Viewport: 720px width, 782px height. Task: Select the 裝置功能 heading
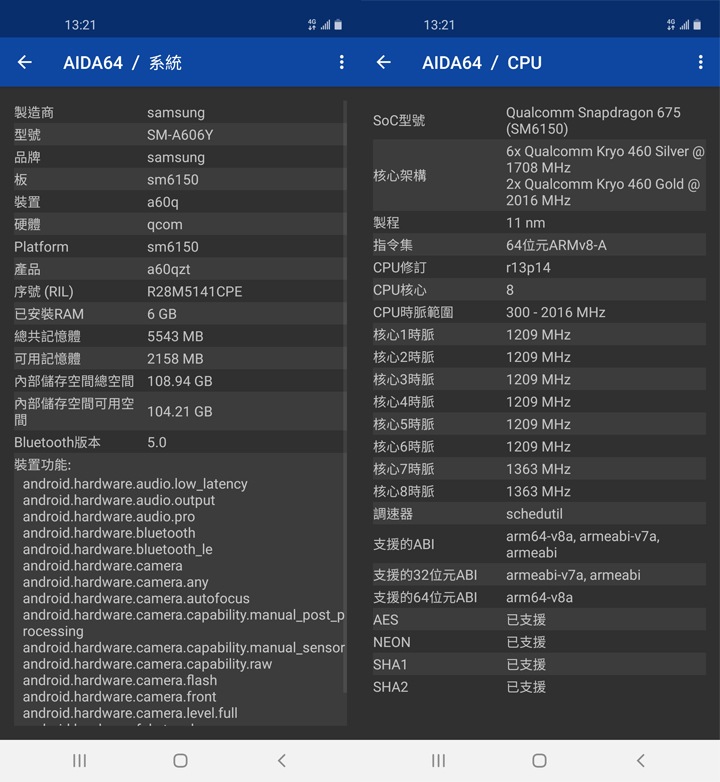(42, 465)
